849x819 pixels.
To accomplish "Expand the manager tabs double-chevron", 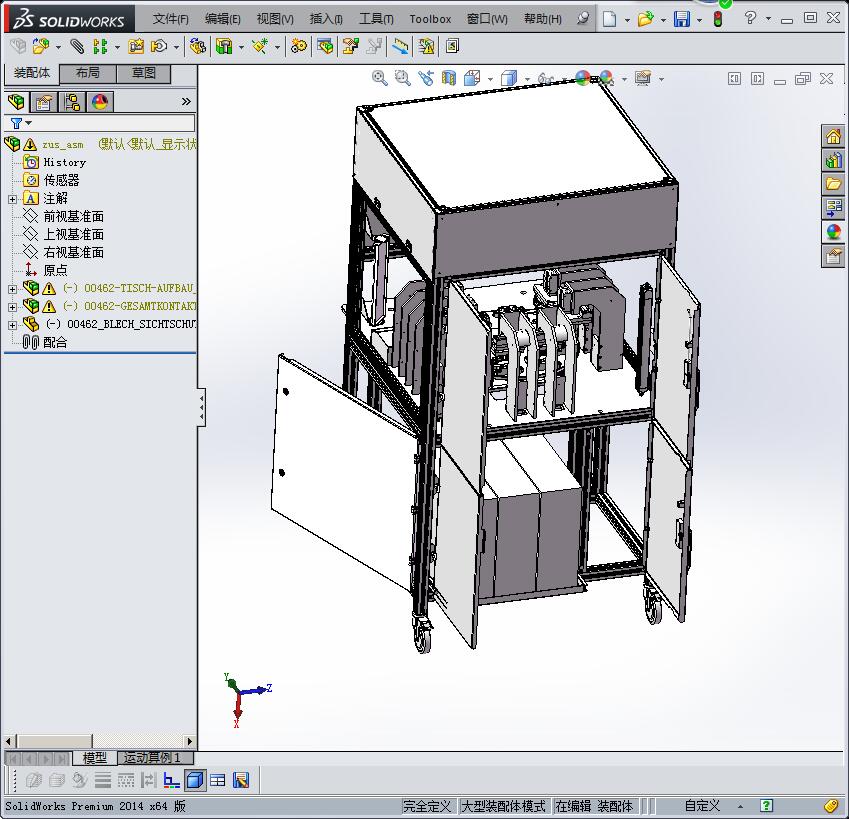I will click(x=186, y=101).
